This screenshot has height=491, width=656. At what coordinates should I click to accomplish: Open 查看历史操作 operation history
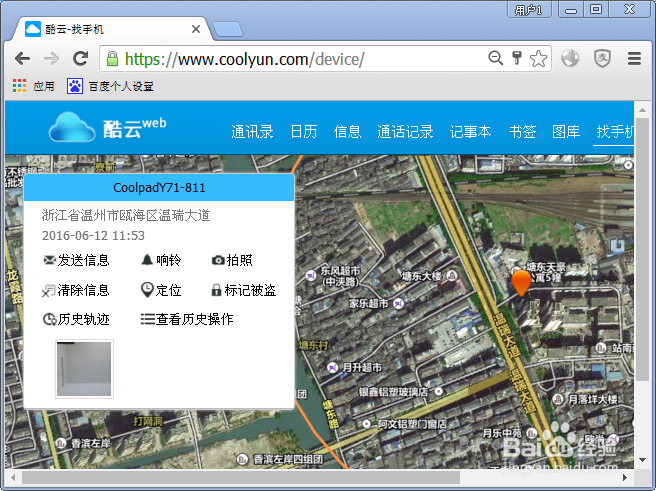(x=187, y=319)
